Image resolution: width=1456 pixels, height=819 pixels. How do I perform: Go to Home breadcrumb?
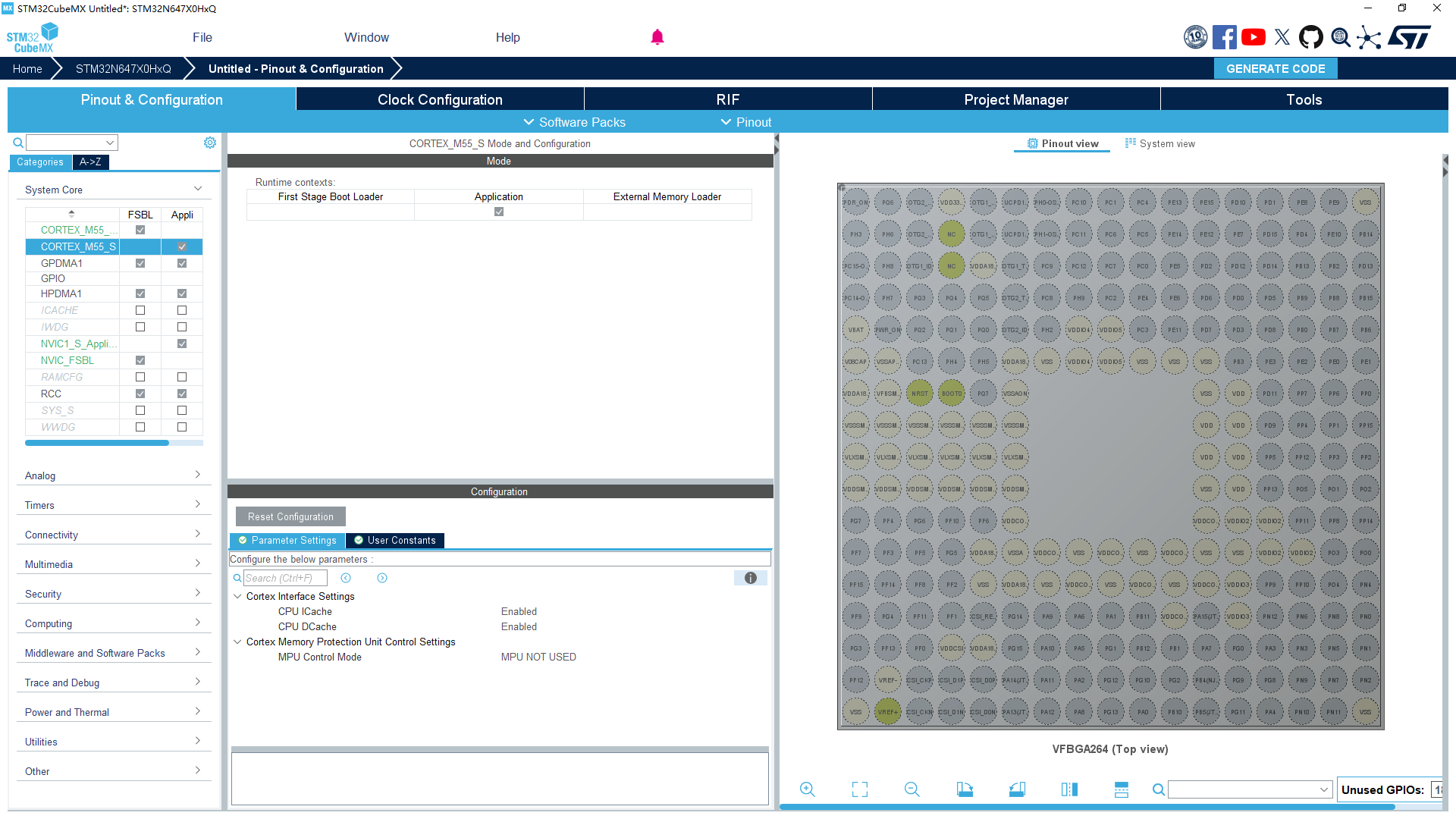tap(27, 68)
